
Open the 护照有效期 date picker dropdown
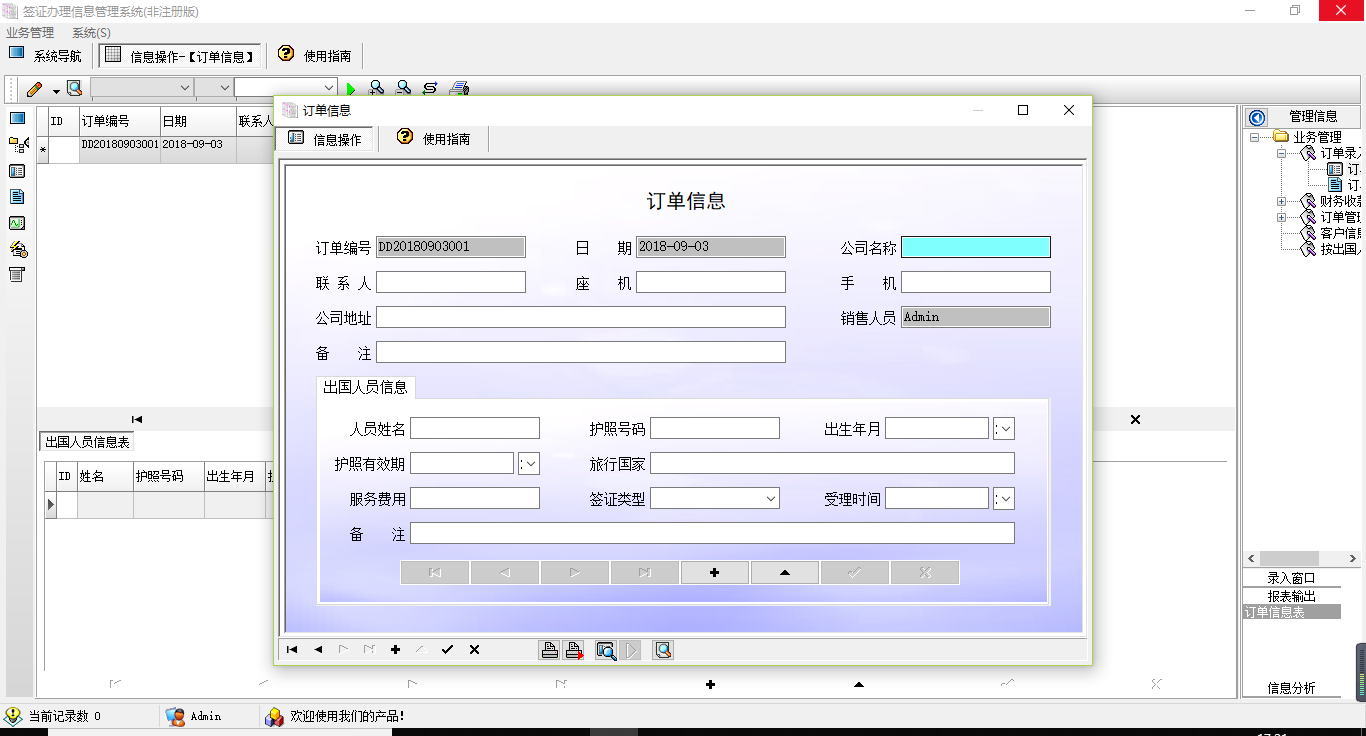coord(529,464)
